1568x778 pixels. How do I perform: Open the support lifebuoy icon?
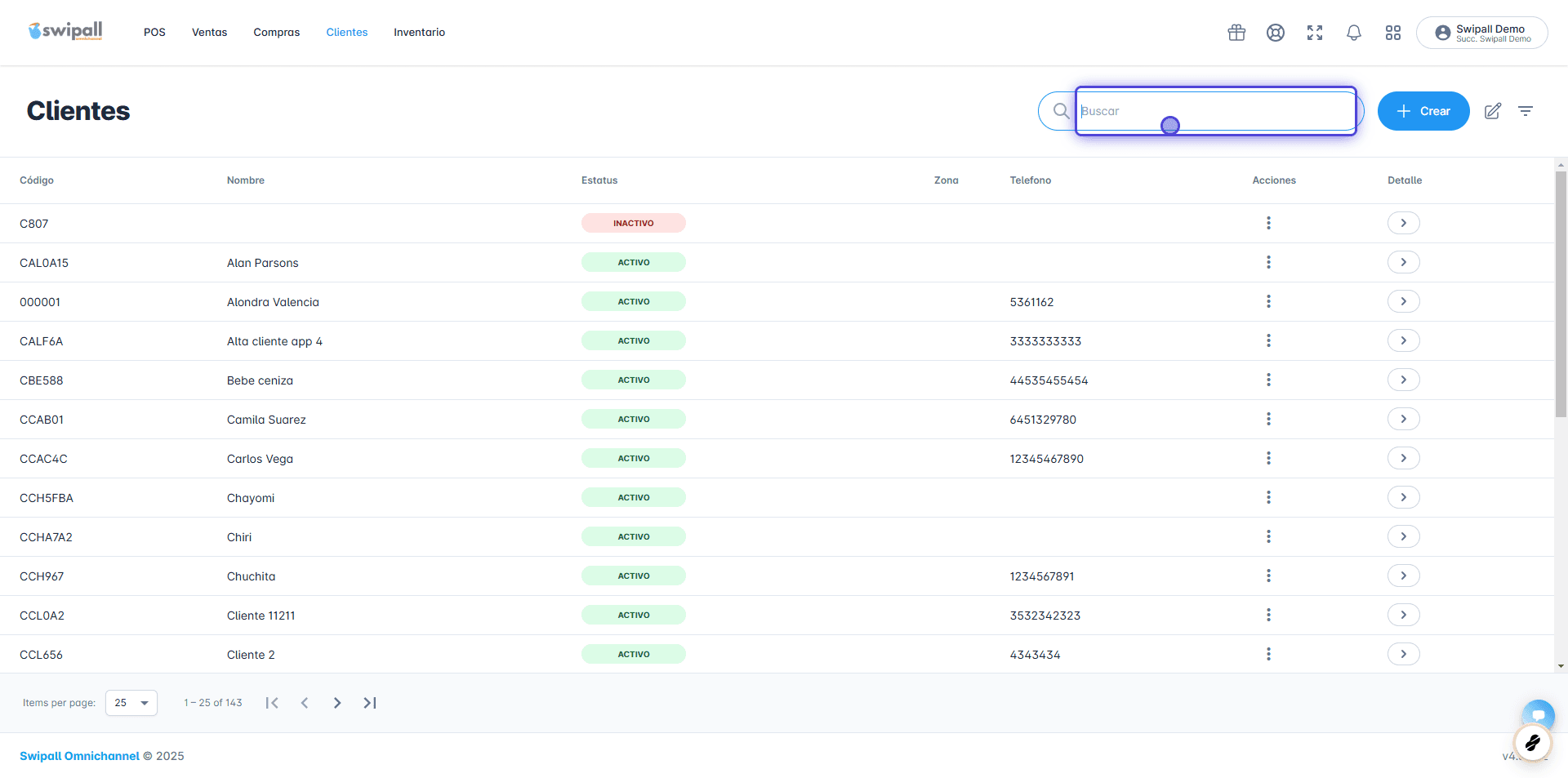coord(1276,33)
